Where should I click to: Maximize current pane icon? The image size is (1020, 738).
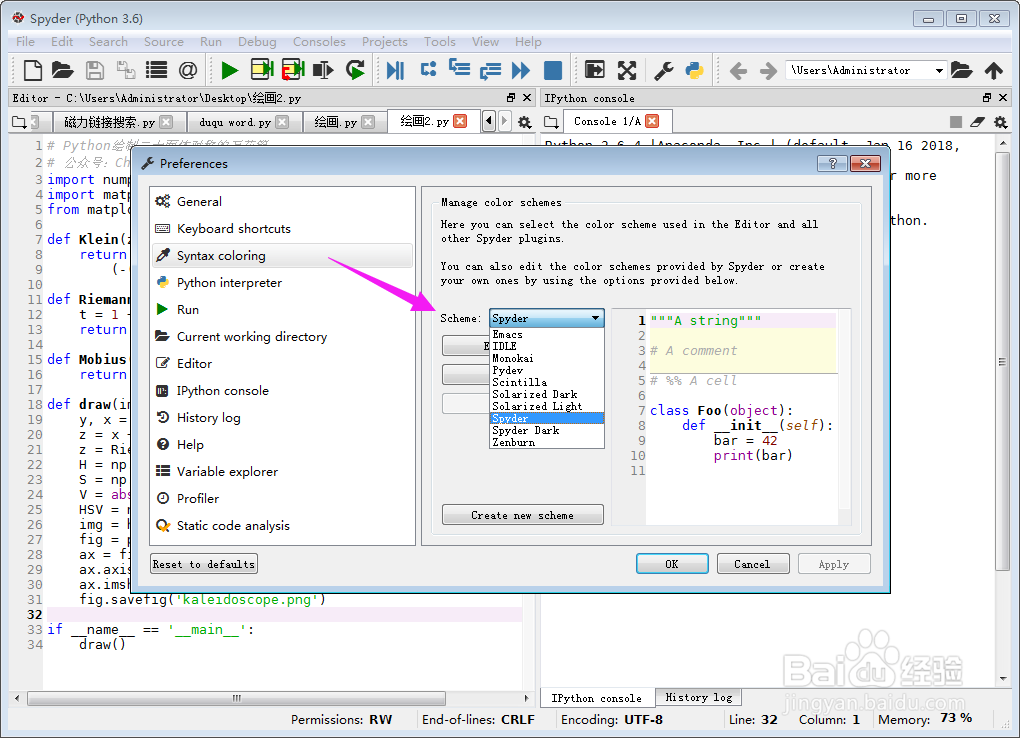[595, 70]
